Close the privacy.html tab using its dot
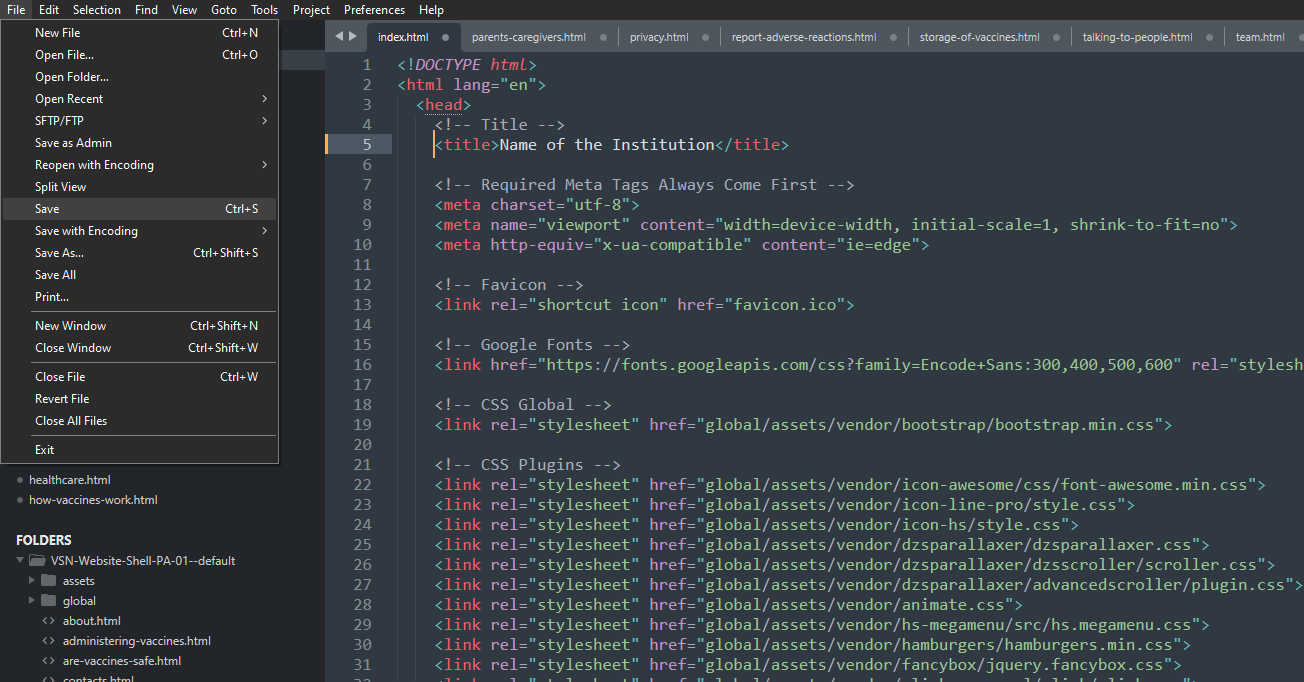Viewport: 1304px width, 682px height. coord(705,38)
